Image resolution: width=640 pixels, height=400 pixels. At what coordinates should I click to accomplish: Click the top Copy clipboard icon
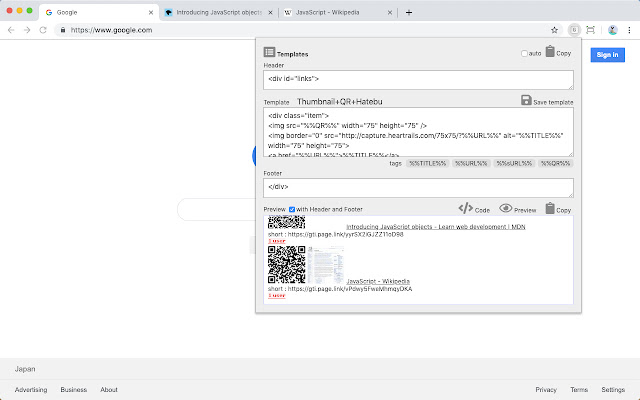point(550,51)
